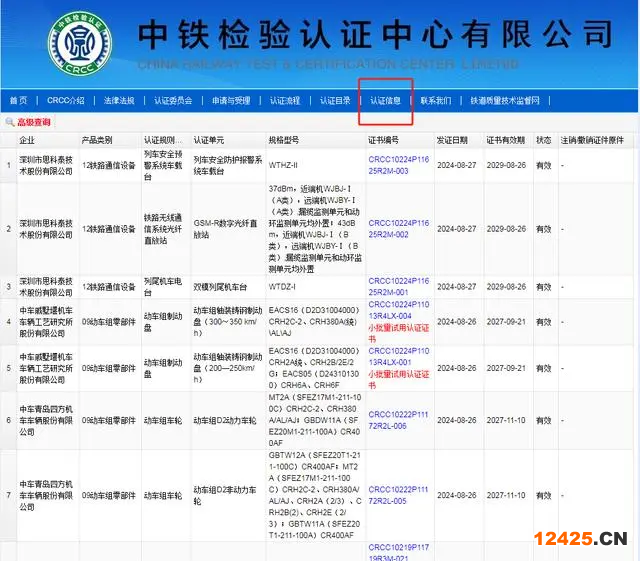Open the 申请与受理 menu item
640x561 pixels.
(231, 100)
